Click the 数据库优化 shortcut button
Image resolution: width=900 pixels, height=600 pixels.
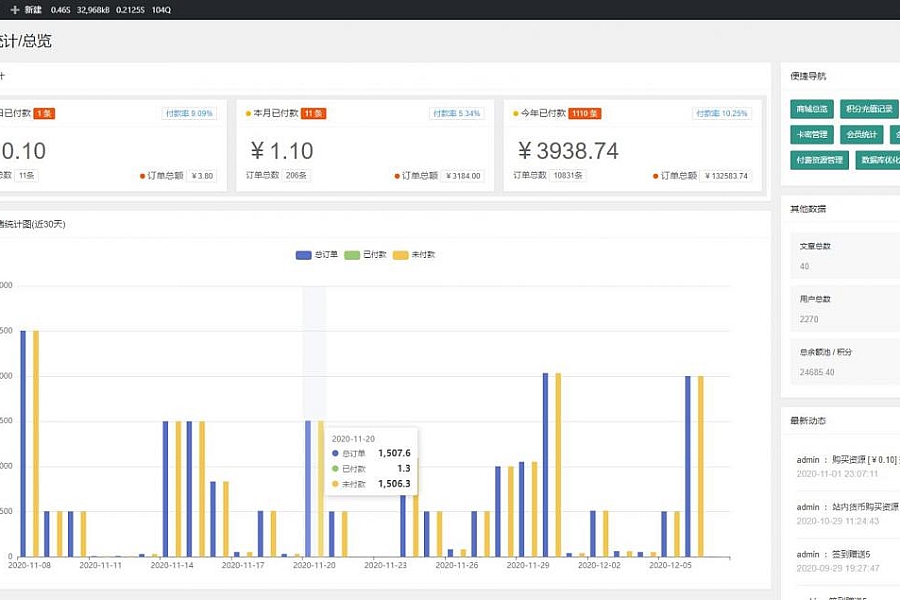(878, 160)
